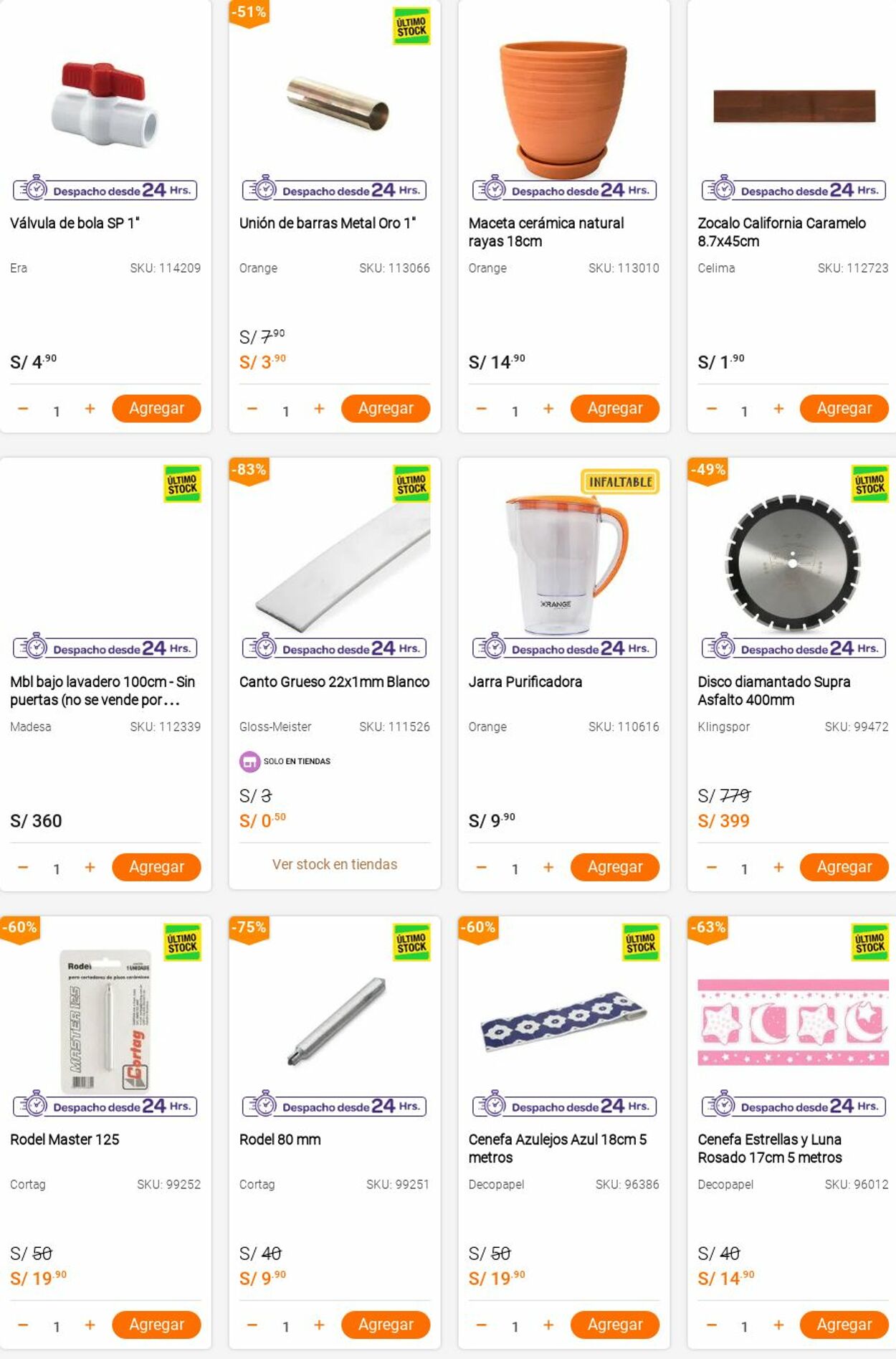896x1359 pixels.
Task: Click Agregar for Zocalo California Caramelo
Action: pyautogui.click(x=844, y=408)
